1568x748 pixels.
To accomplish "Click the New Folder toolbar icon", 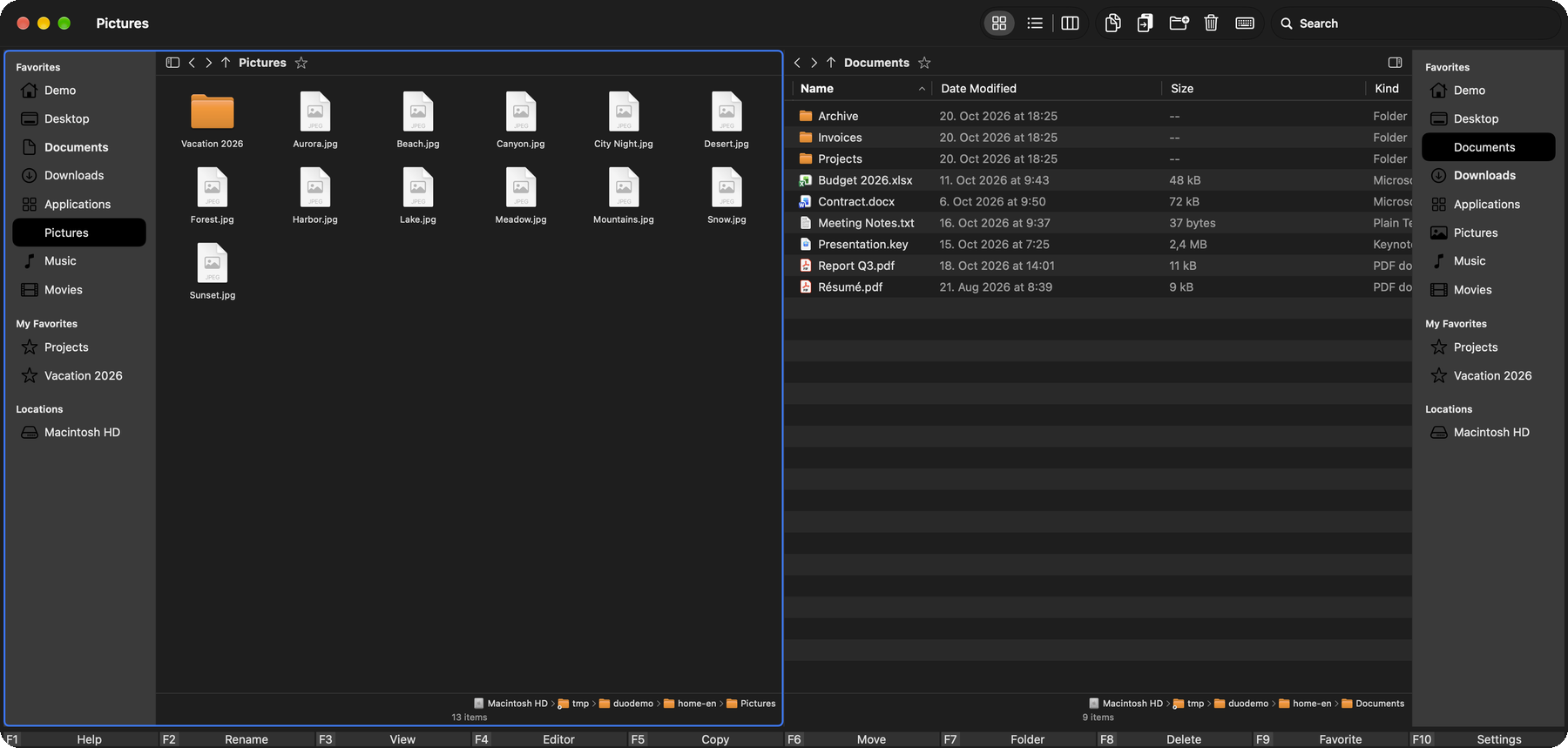I will pyautogui.click(x=1179, y=24).
